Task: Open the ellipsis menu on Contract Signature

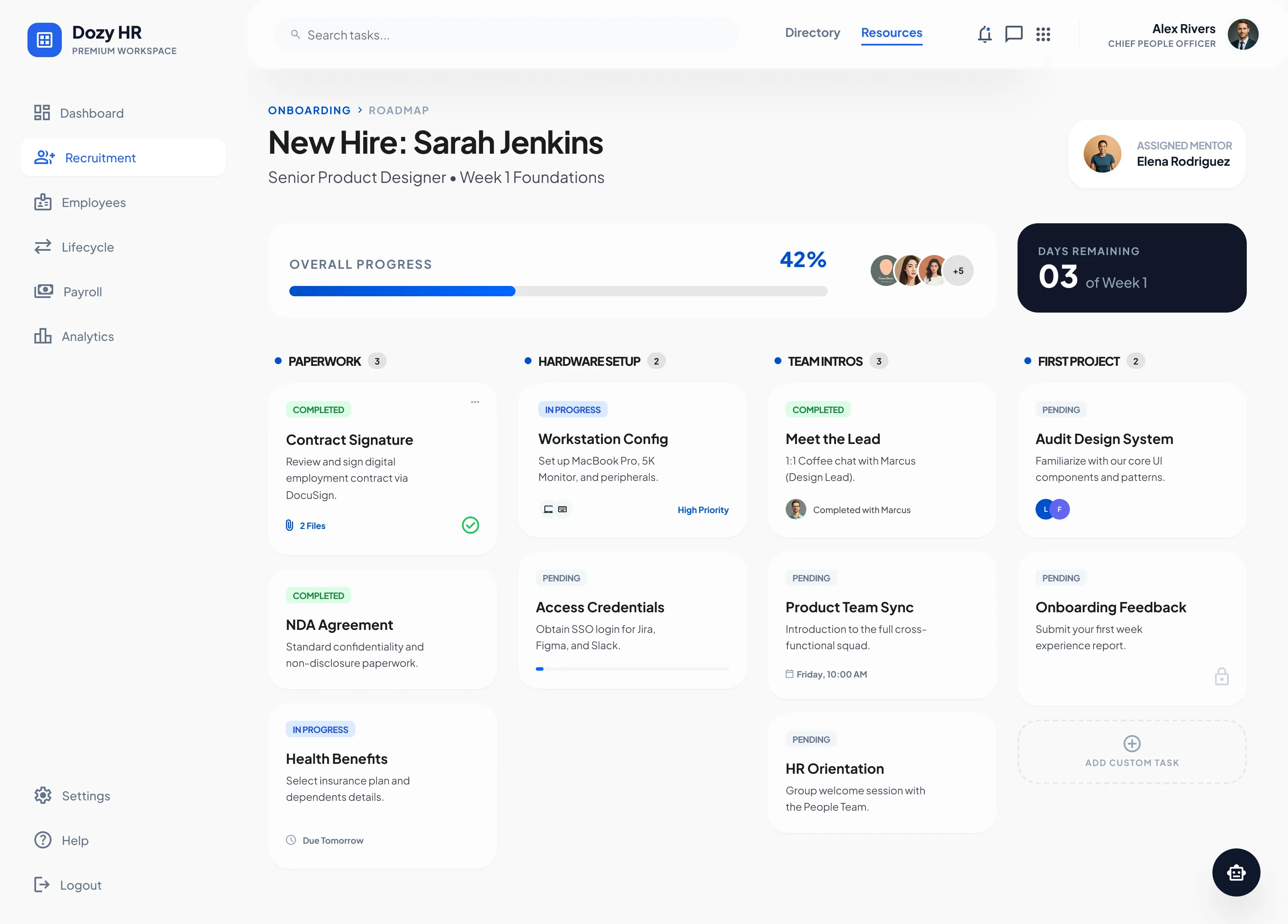Action: (x=475, y=401)
